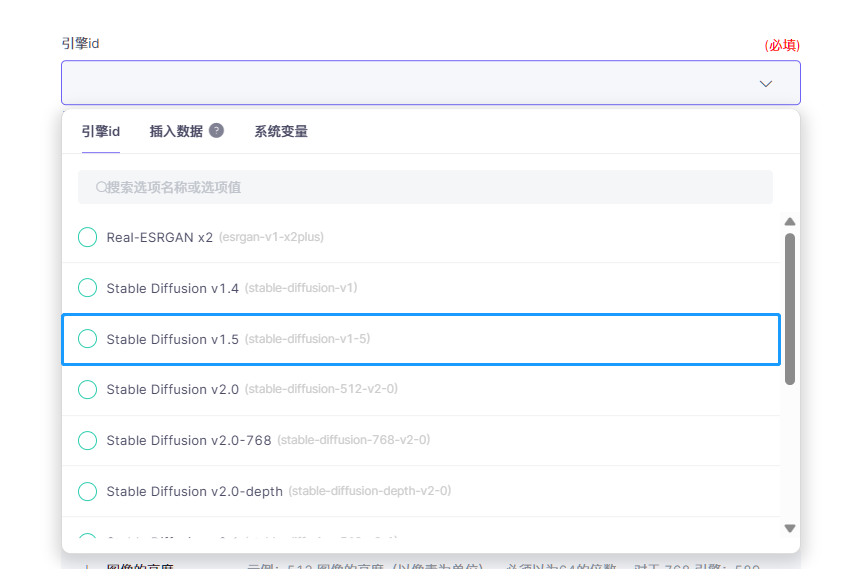Focus the search options input field
The height and width of the screenshot is (569, 862).
click(x=426, y=187)
